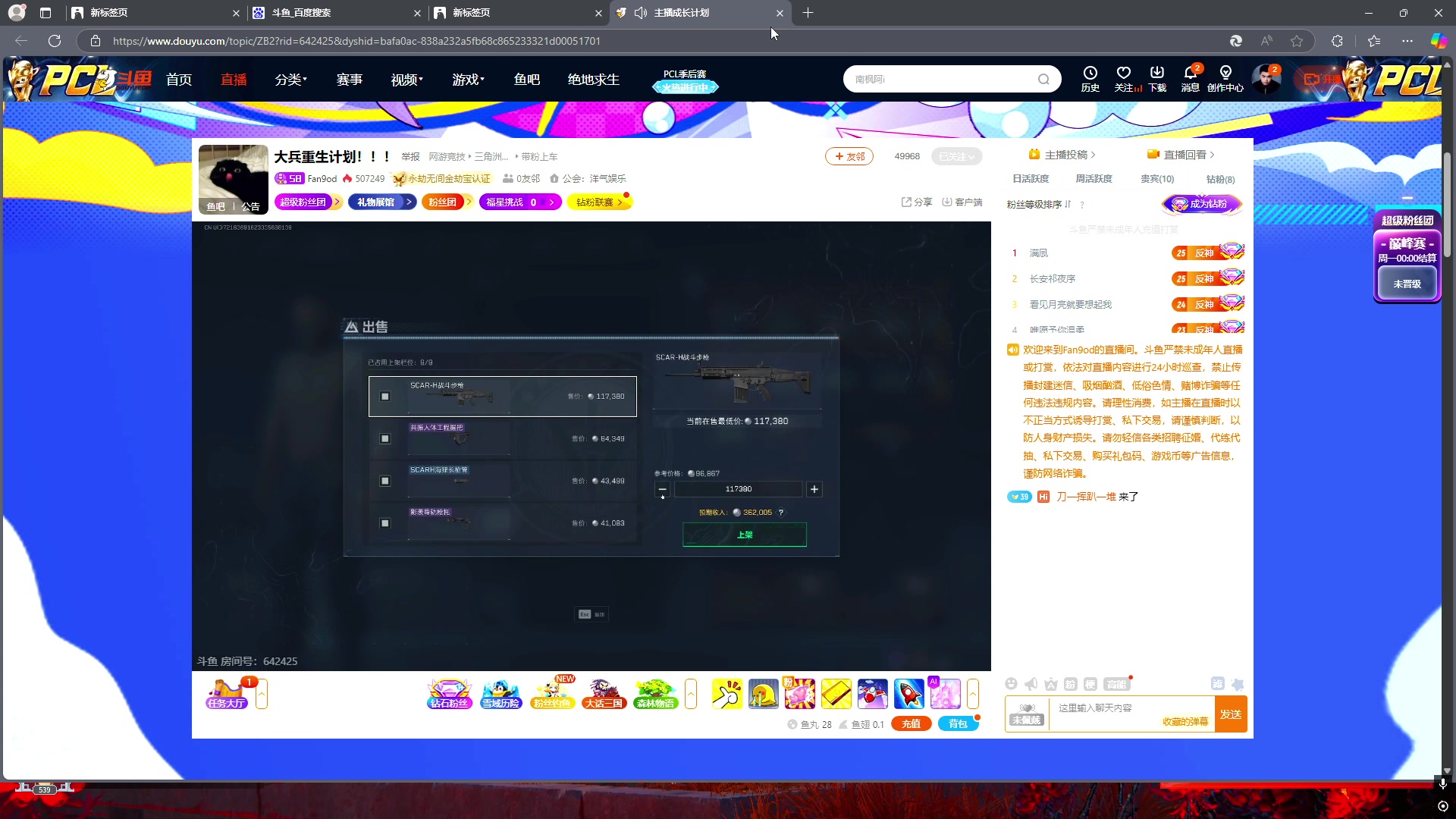Open the 任务大厅 task hall icon
The width and height of the screenshot is (1456, 819).
pos(227,694)
